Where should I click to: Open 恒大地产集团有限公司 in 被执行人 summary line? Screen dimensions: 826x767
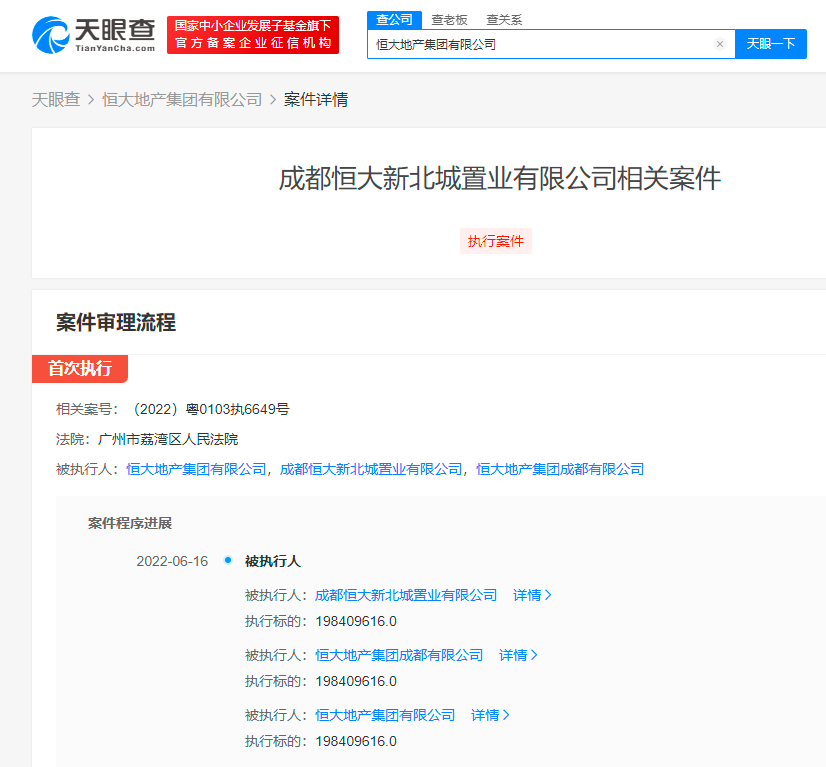coord(196,469)
